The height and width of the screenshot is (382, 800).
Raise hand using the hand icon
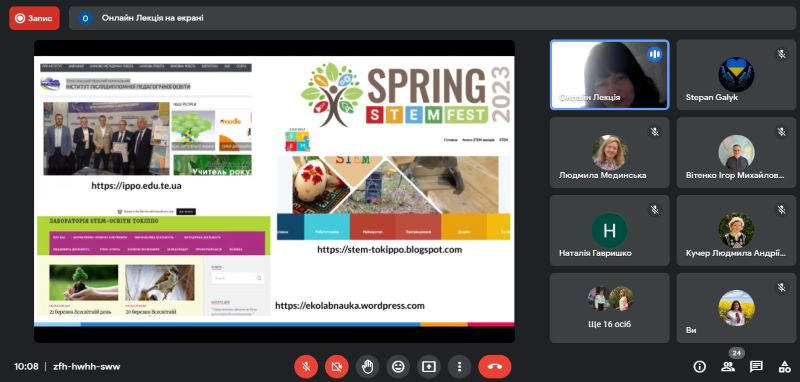367,366
